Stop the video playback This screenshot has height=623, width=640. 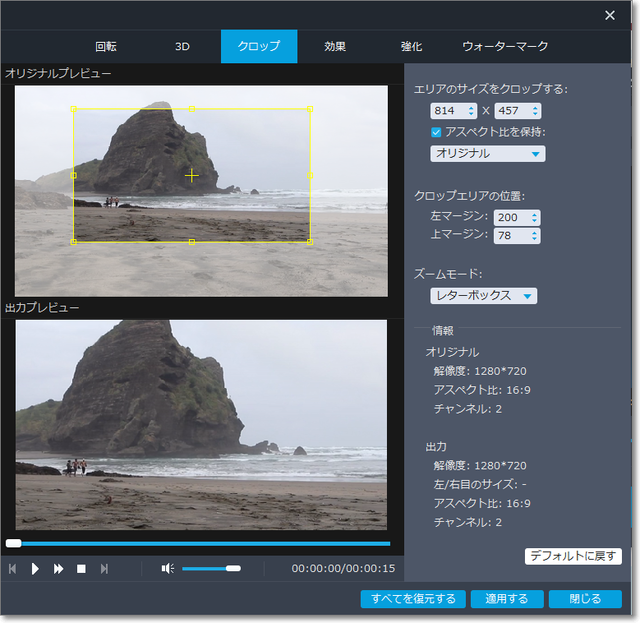[81, 569]
